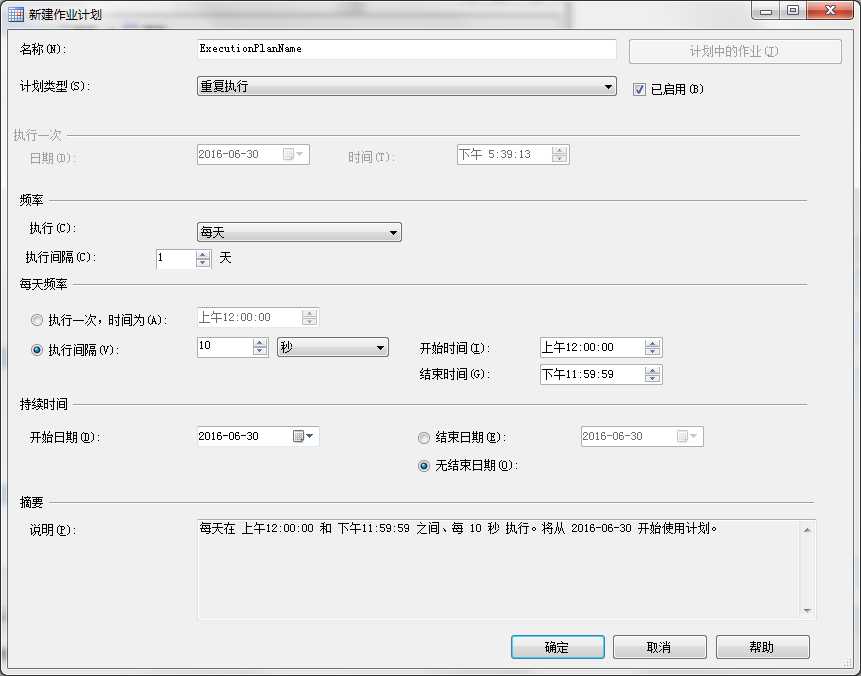Viewport: 861px width, 676px height.
Task: Maximize the 新建作业计划 window
Action: [793, 10]
